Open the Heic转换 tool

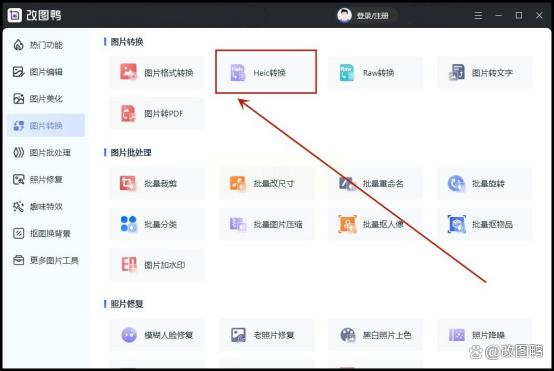coord(266,73)
